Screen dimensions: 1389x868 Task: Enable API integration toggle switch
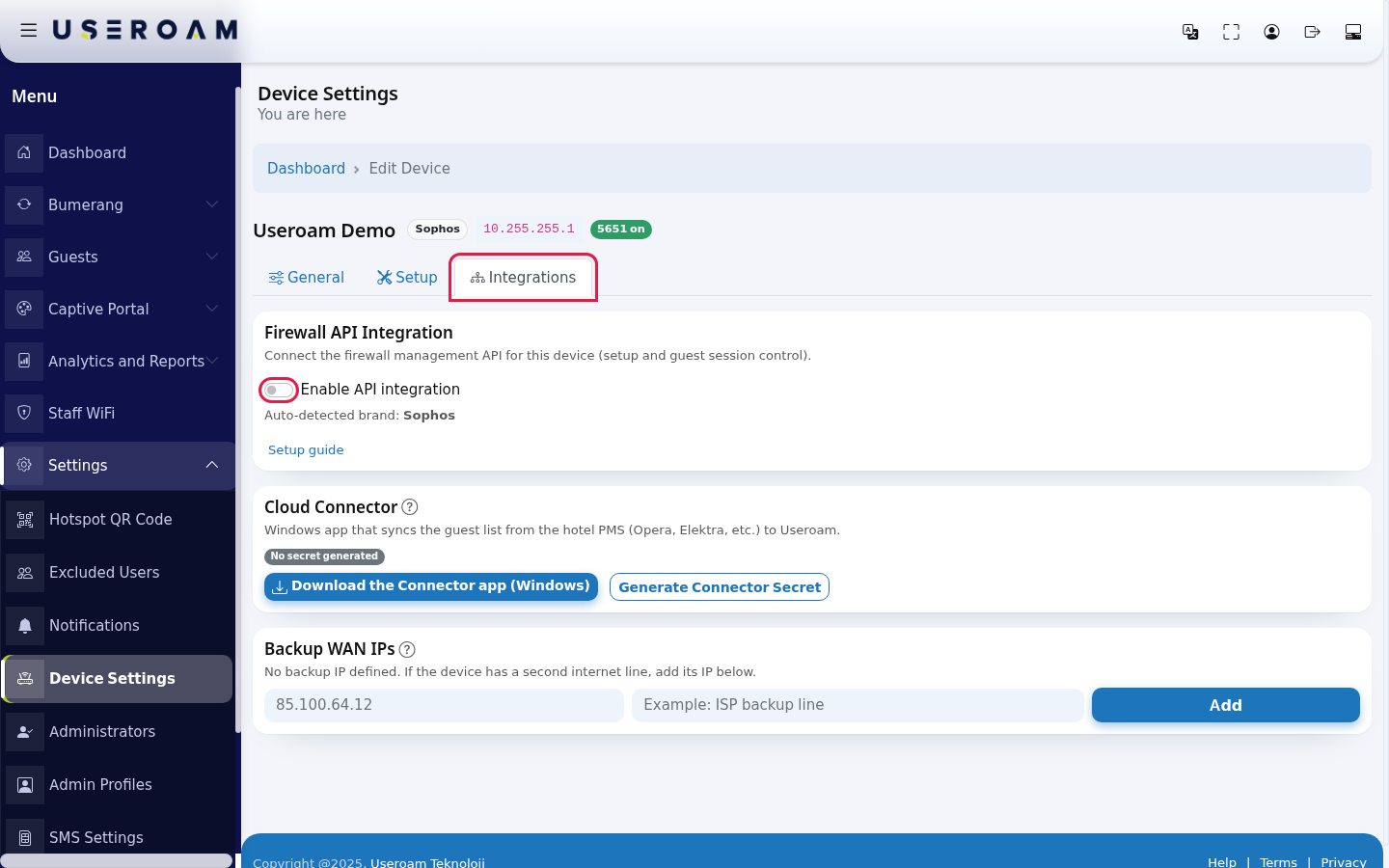(279, 390)
